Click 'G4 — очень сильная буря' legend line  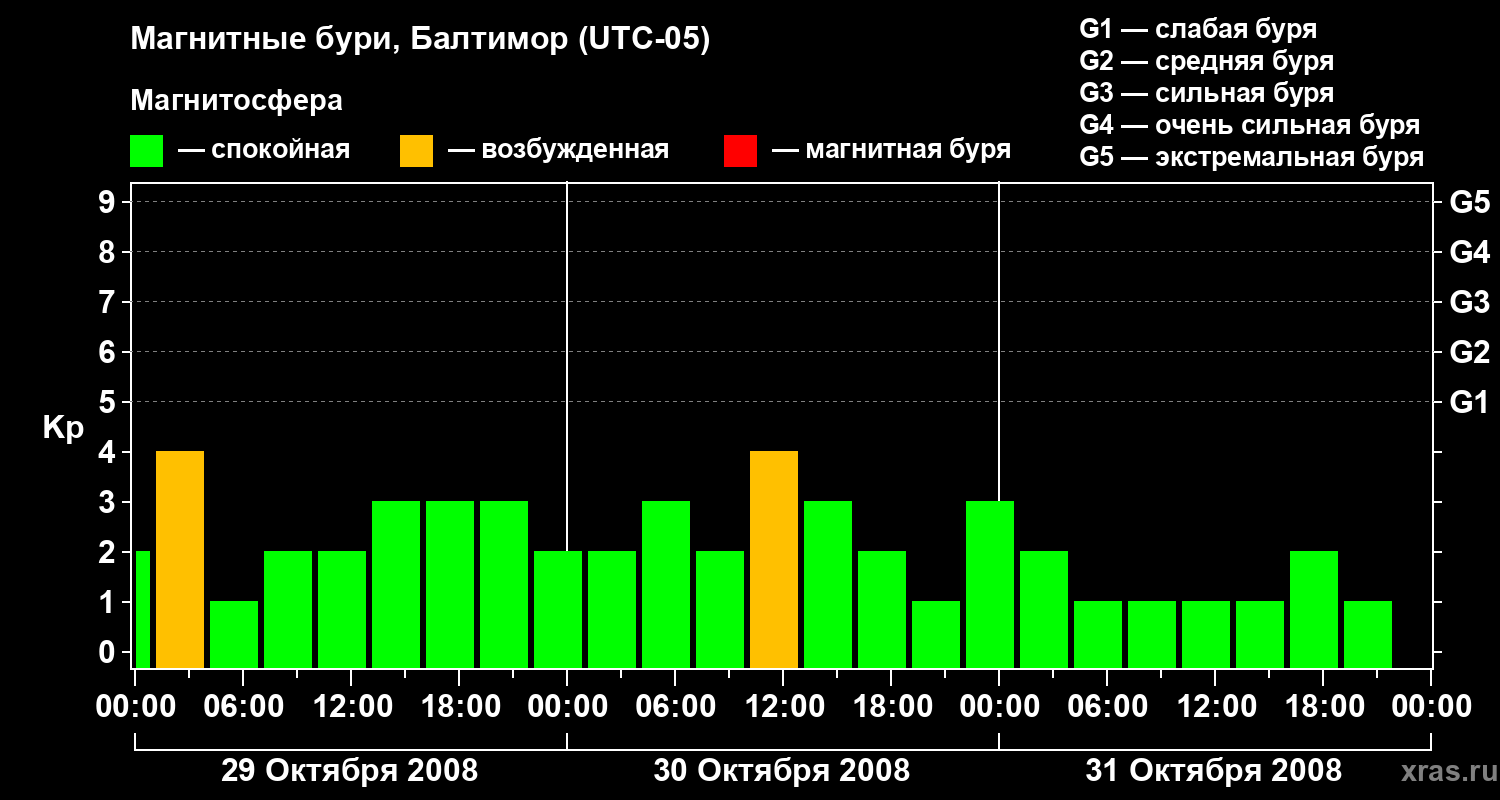pyautogui.click(x=1249, y=125)
